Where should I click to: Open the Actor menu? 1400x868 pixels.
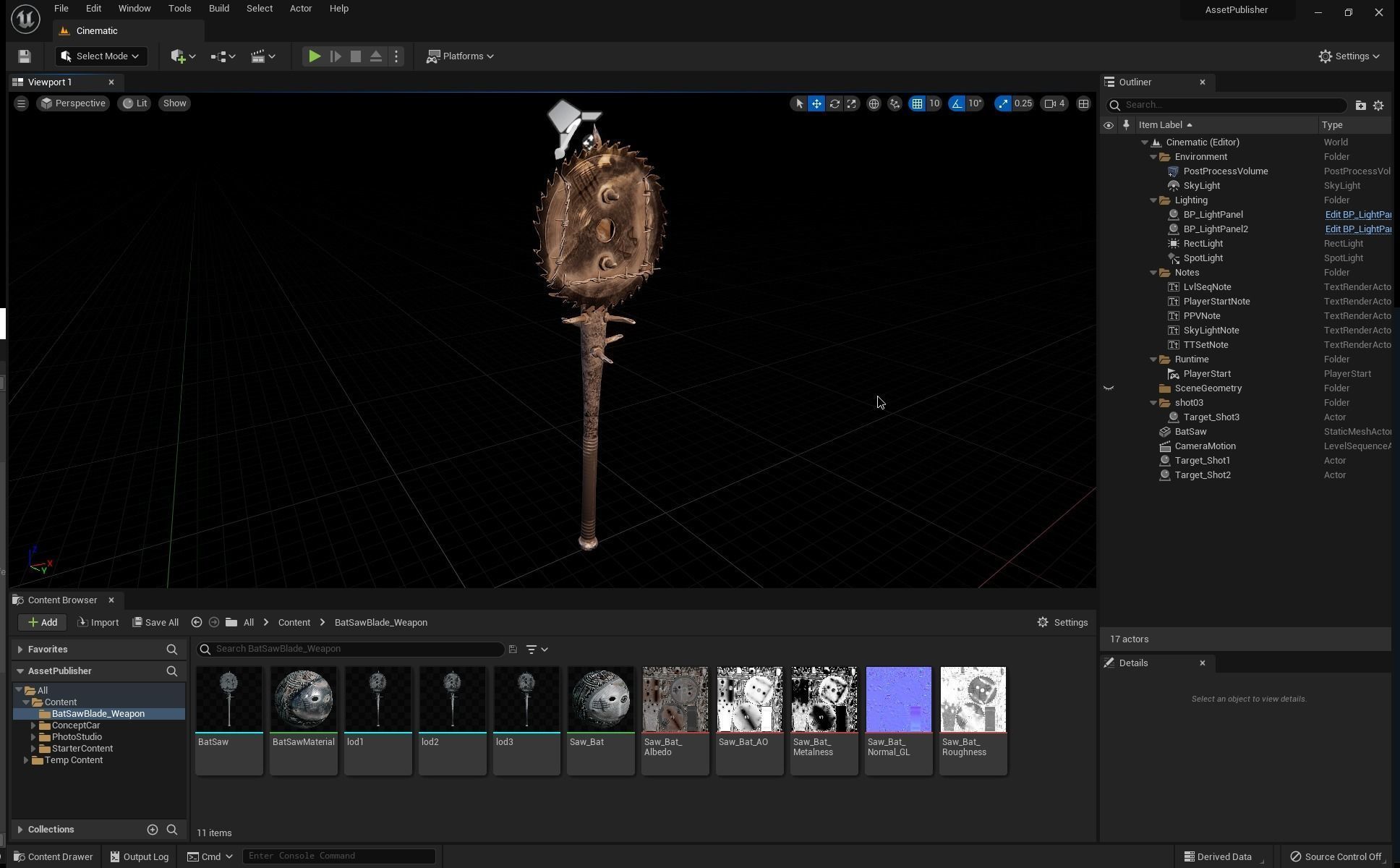pos(301,9)
